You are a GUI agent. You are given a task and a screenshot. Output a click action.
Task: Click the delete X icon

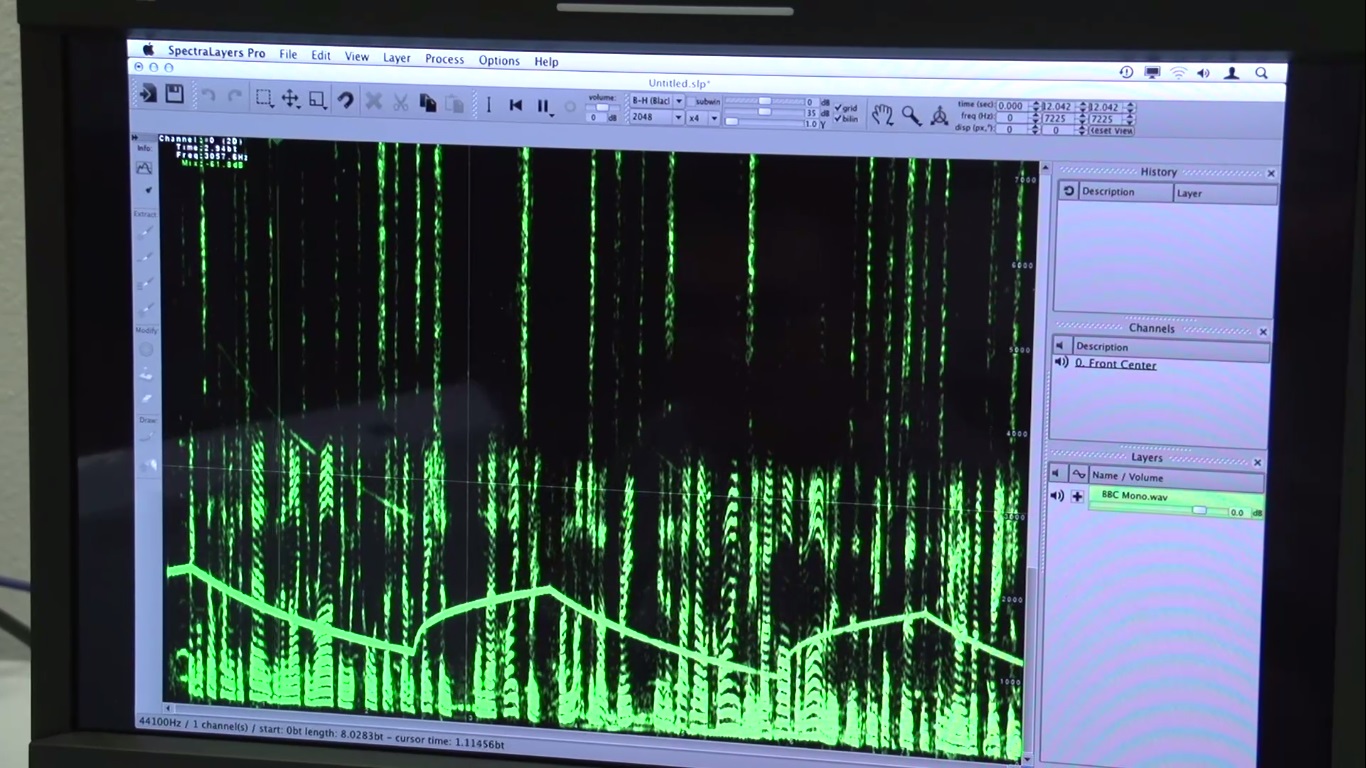pyautogui.click(x=373, y=101)
